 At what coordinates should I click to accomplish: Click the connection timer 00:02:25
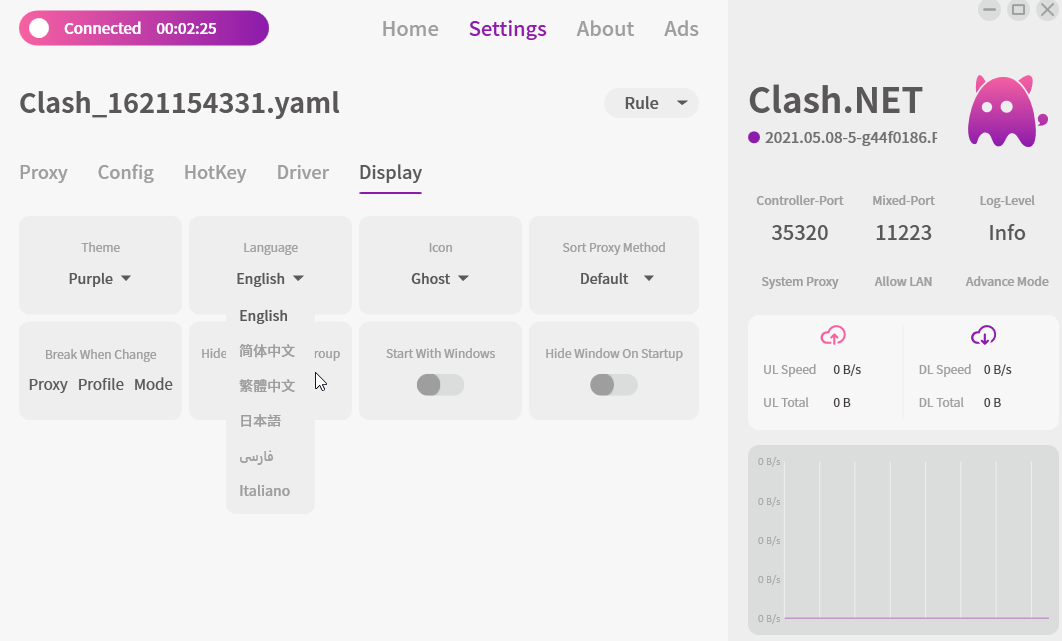(186, 28)
